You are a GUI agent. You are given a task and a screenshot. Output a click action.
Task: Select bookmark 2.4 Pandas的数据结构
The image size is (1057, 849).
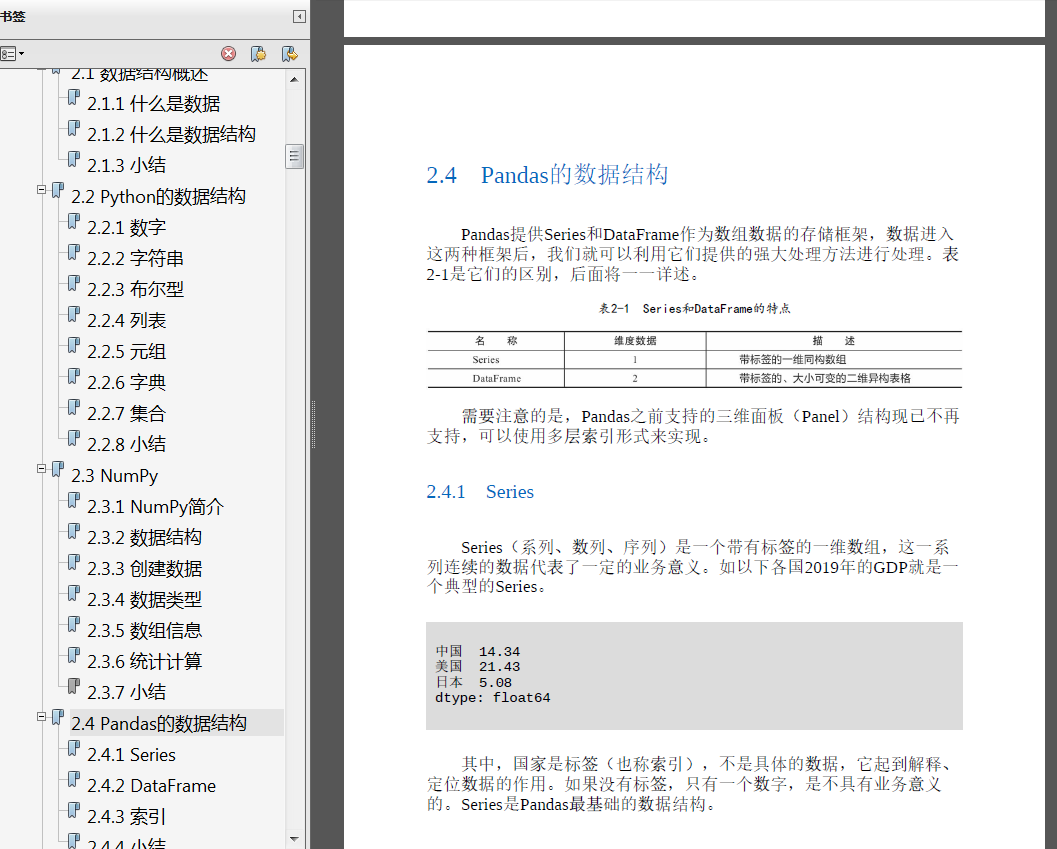(x=159, y=724)
